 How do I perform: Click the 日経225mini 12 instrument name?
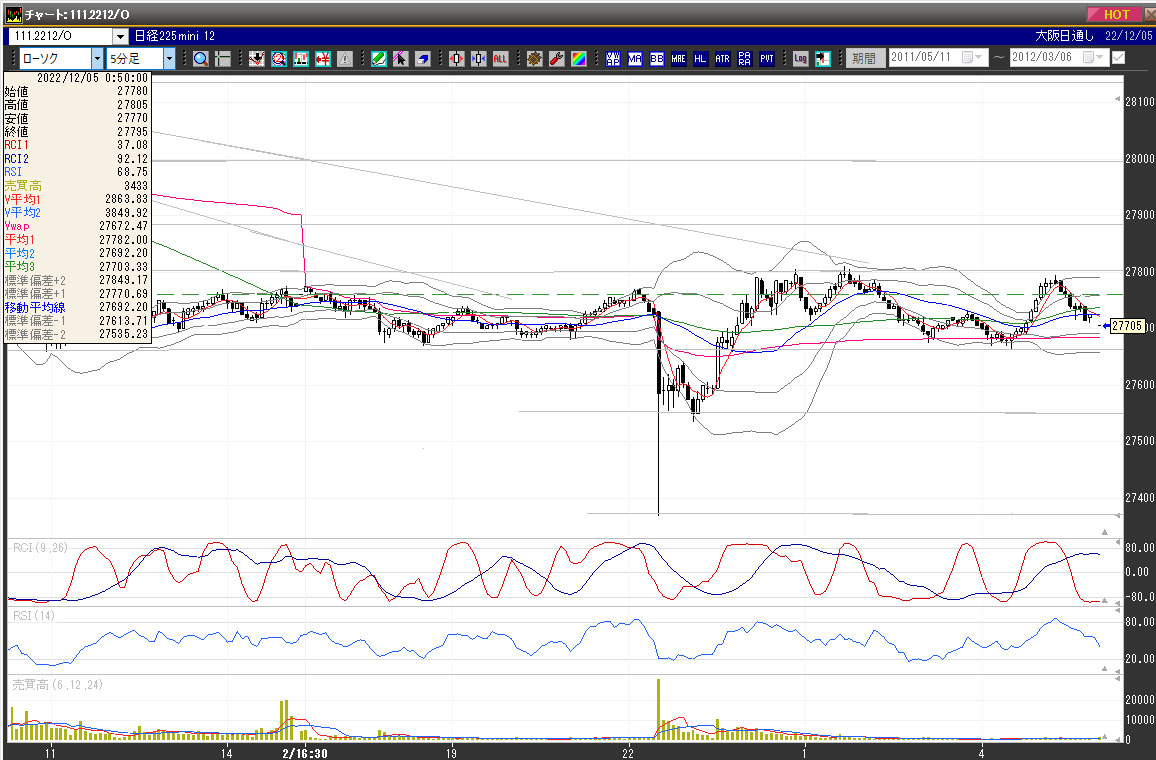(x=175, y=35)
